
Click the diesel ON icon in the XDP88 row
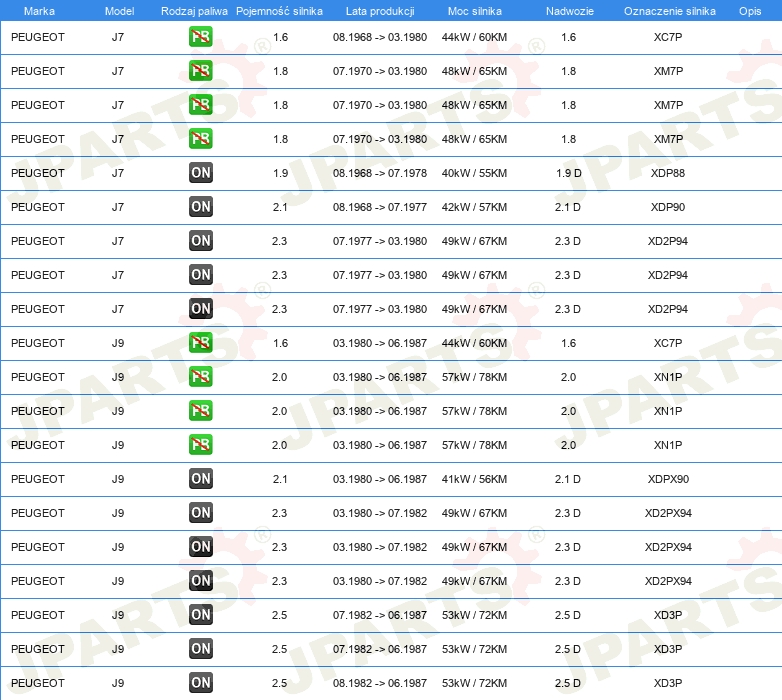click(x=200, y=173)
